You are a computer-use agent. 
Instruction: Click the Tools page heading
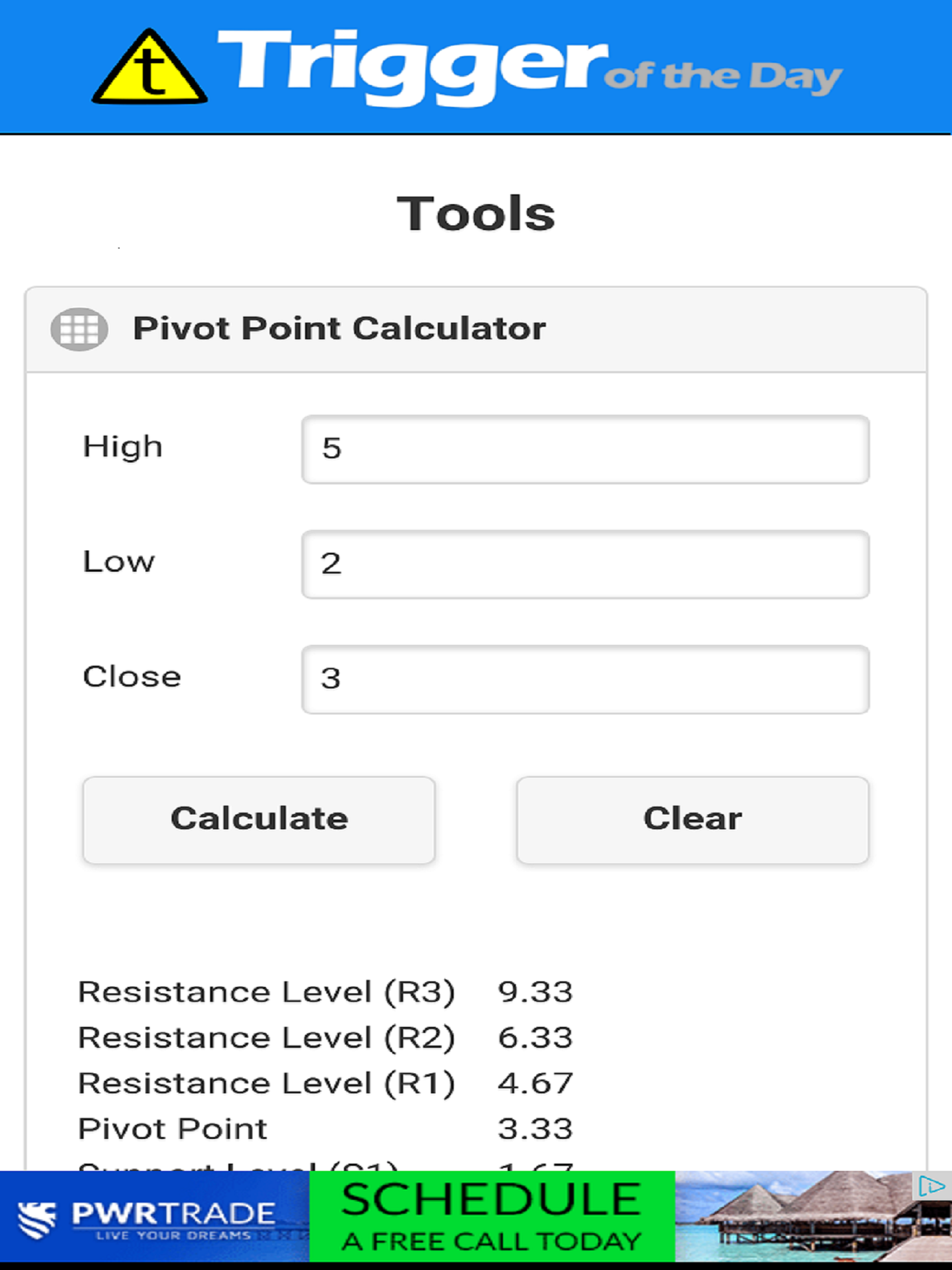pyautogui.click(x=476, y=213)
